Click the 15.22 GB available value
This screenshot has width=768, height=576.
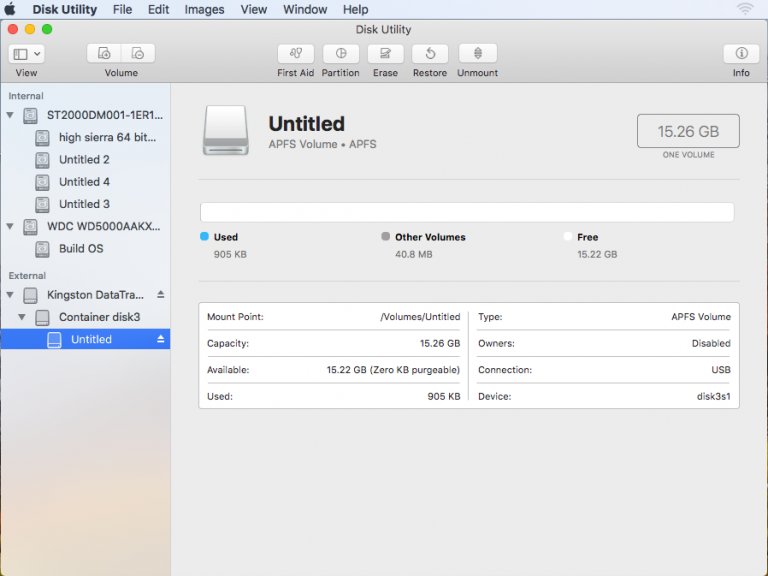[x=393, y=370]
